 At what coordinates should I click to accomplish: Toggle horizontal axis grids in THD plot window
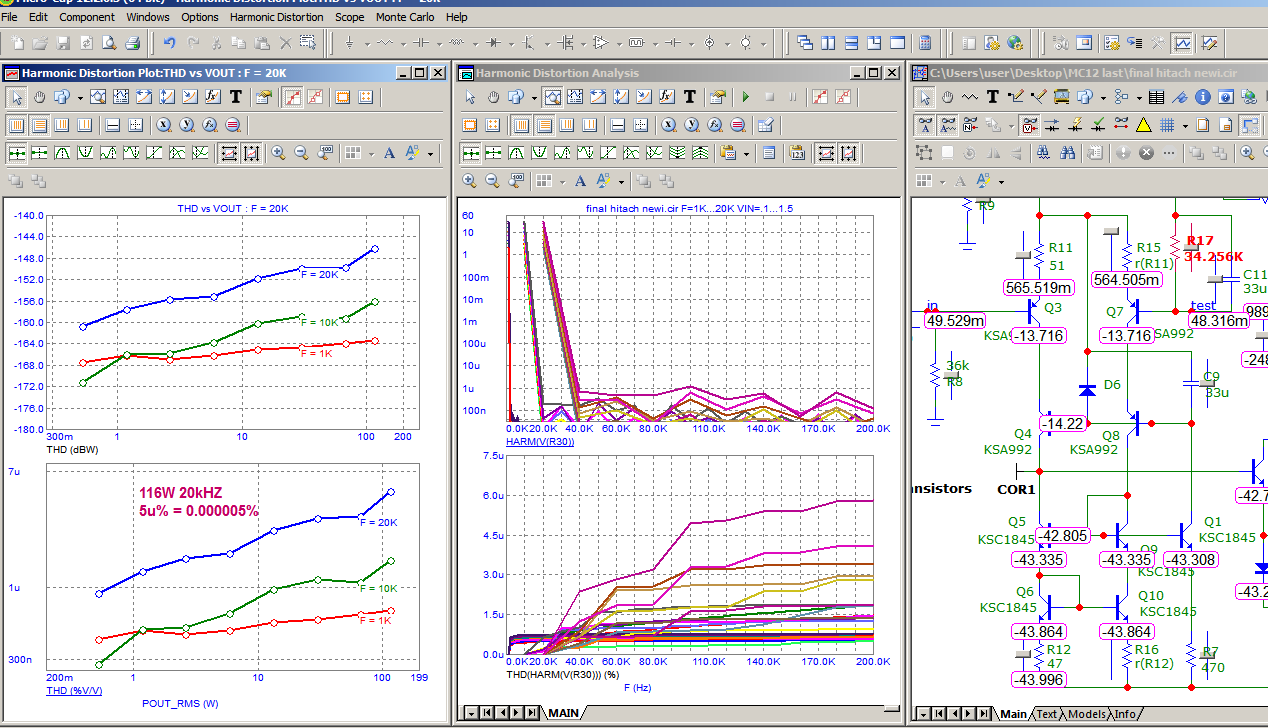tap(16, 125)
